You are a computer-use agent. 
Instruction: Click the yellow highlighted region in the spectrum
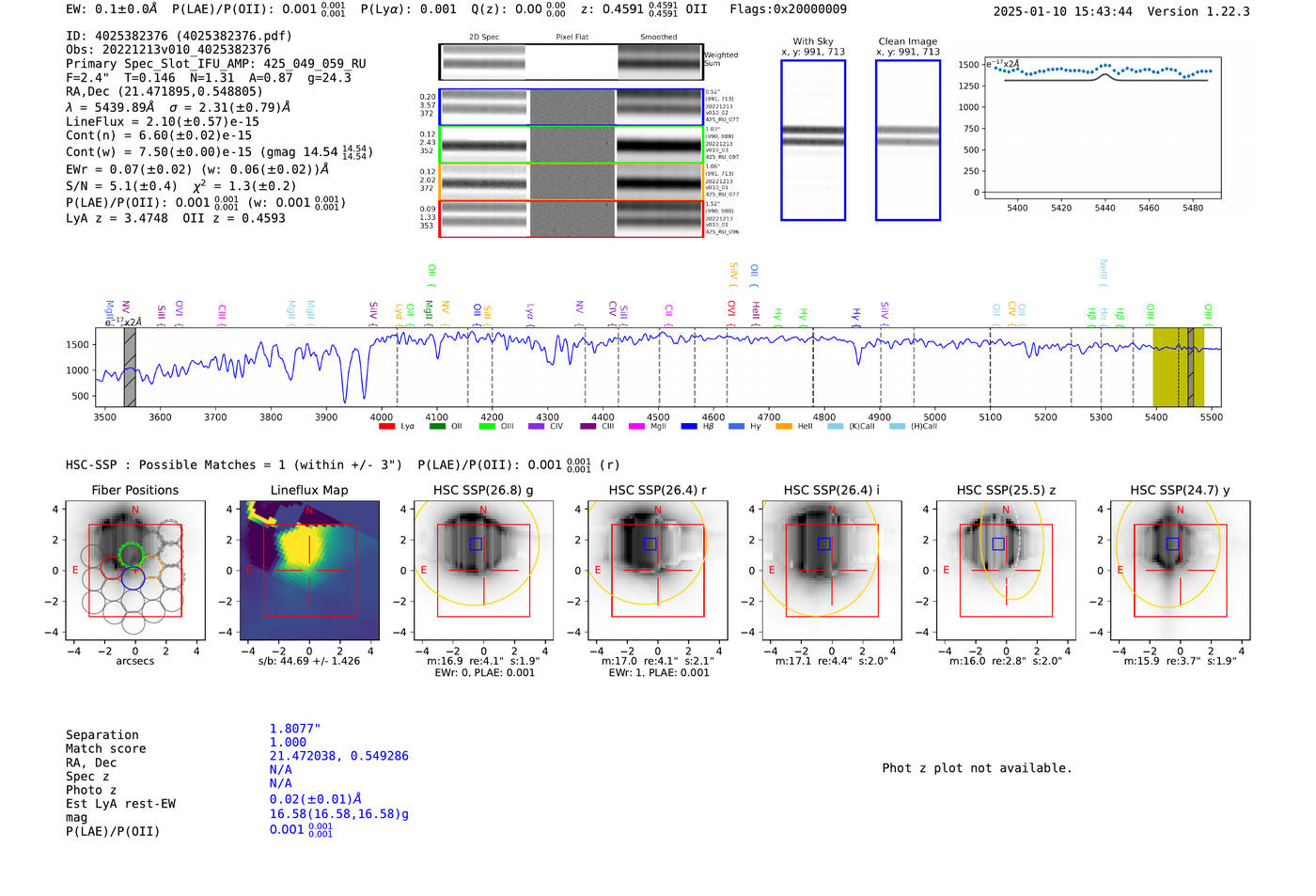click(1178, 367)
